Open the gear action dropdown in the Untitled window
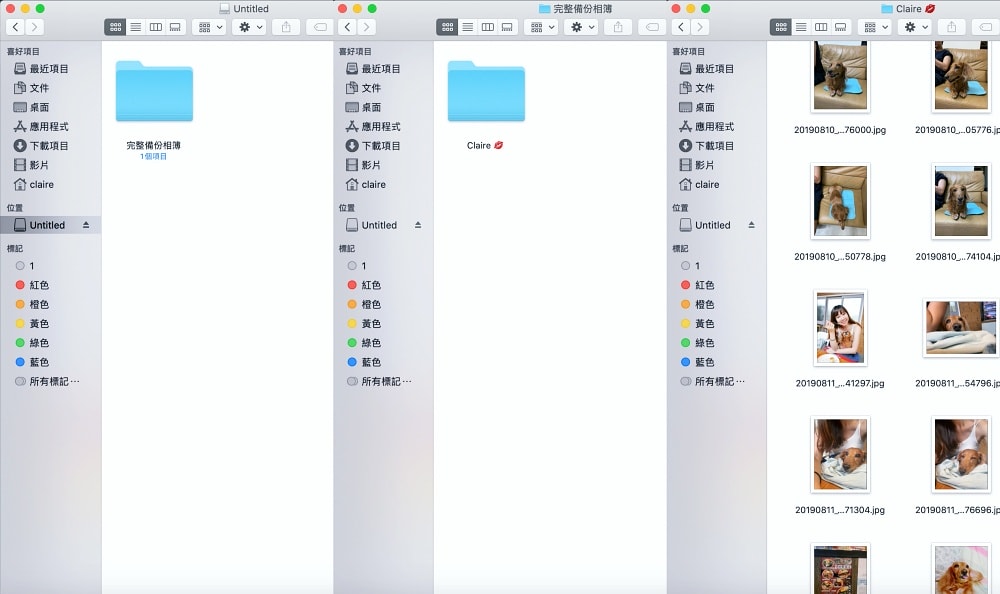The width and height of the screenshot is (1000, 594). (x=248, y=27)
